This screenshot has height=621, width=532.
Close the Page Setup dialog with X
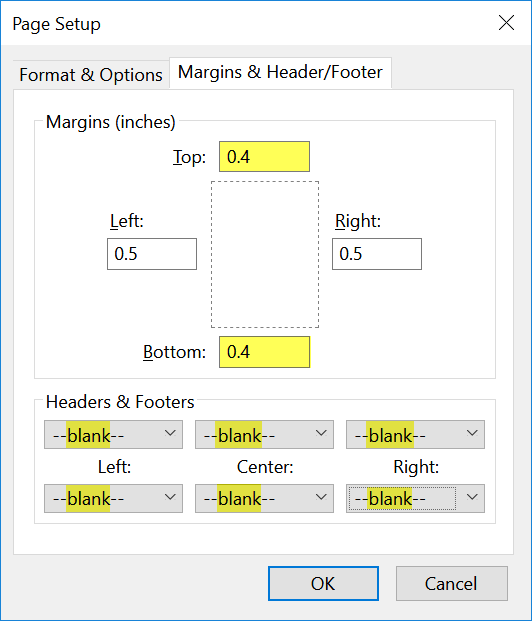pyautogui.click(x=506, y=23)
